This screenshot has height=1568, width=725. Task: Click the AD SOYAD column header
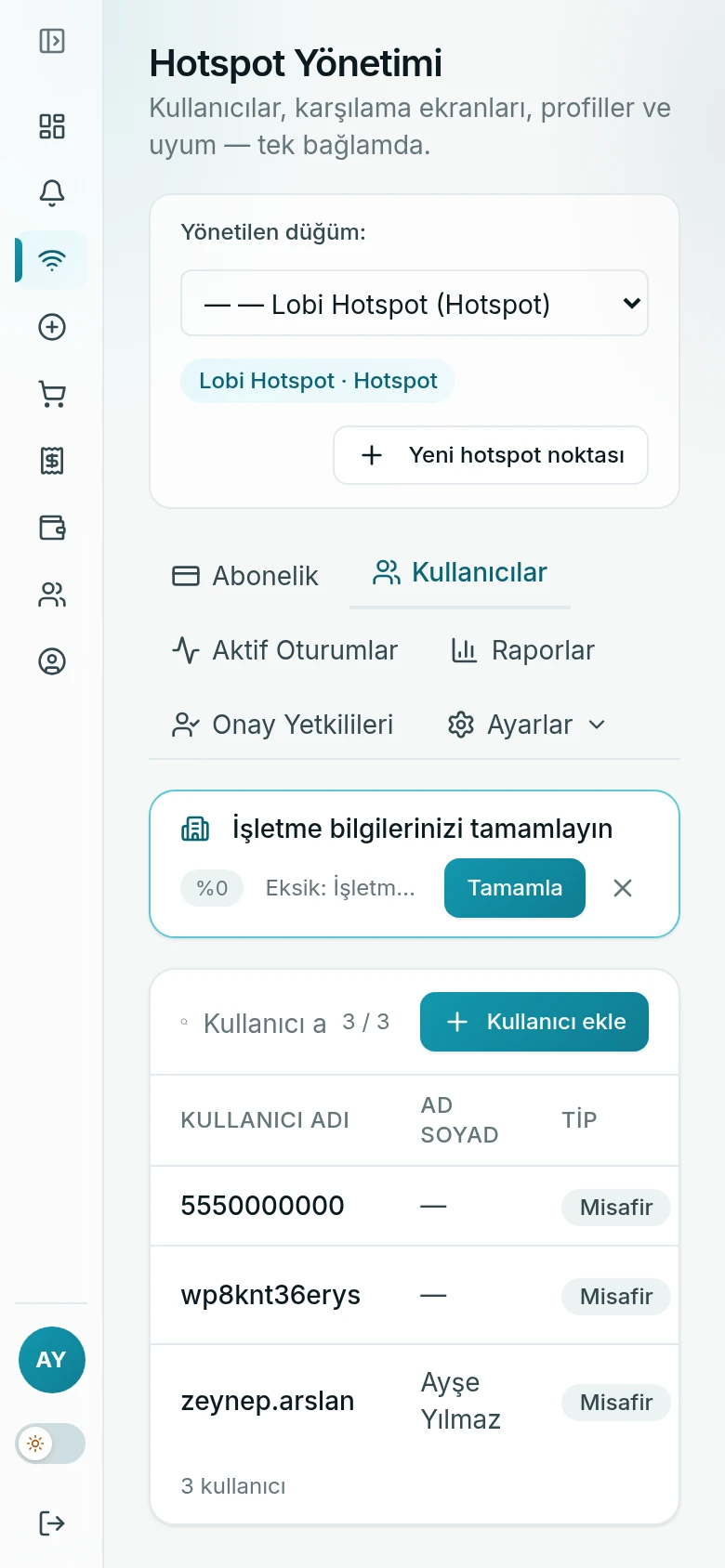(x=460, y=1120)
